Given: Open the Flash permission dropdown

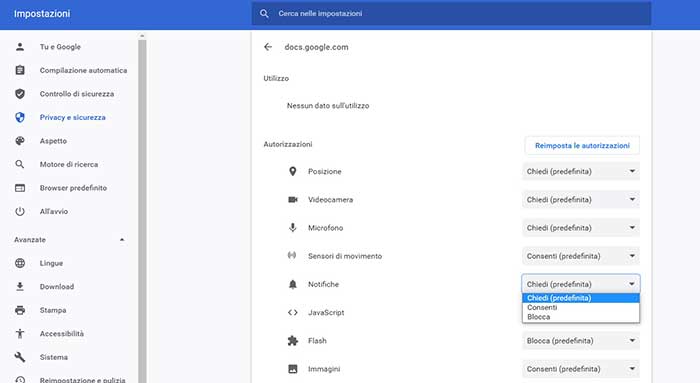Looking at the screenshot, I should pos(580,341).
